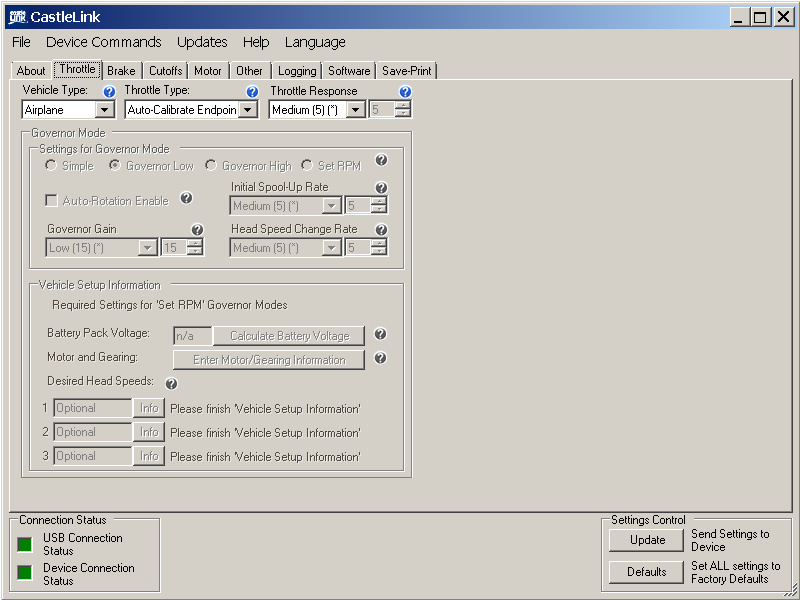Click the help icon next to Vehicle Type

click(x=110, y=92)
